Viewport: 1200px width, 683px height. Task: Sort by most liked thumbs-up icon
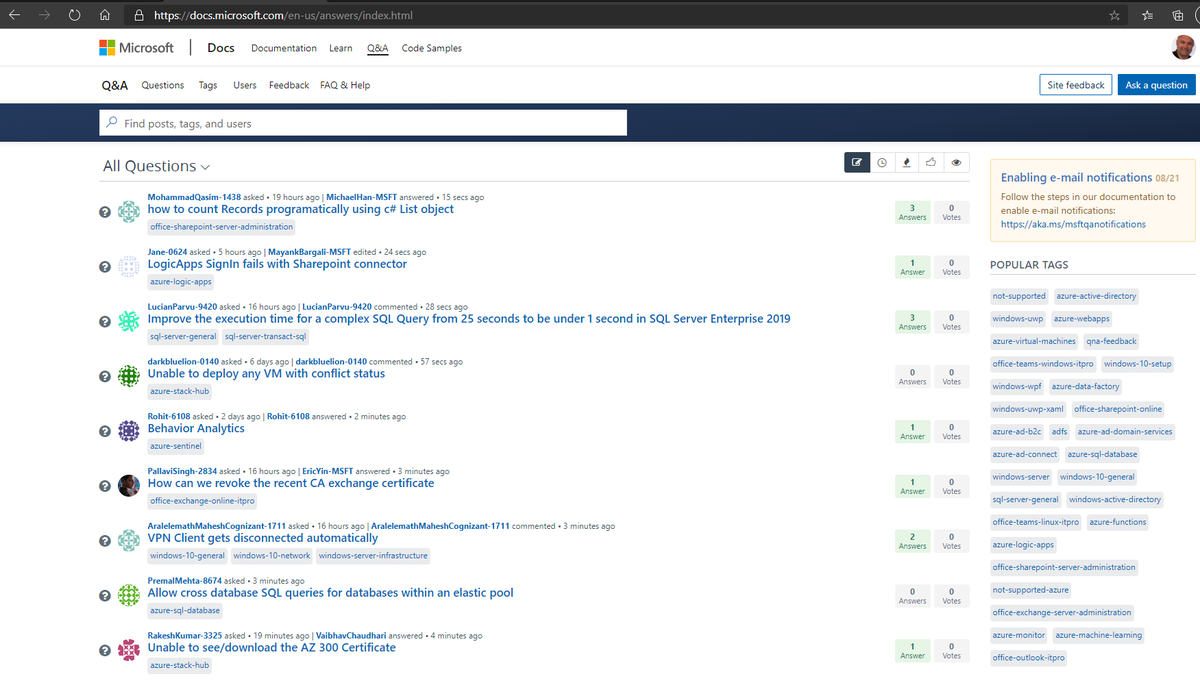click(931, 161)
